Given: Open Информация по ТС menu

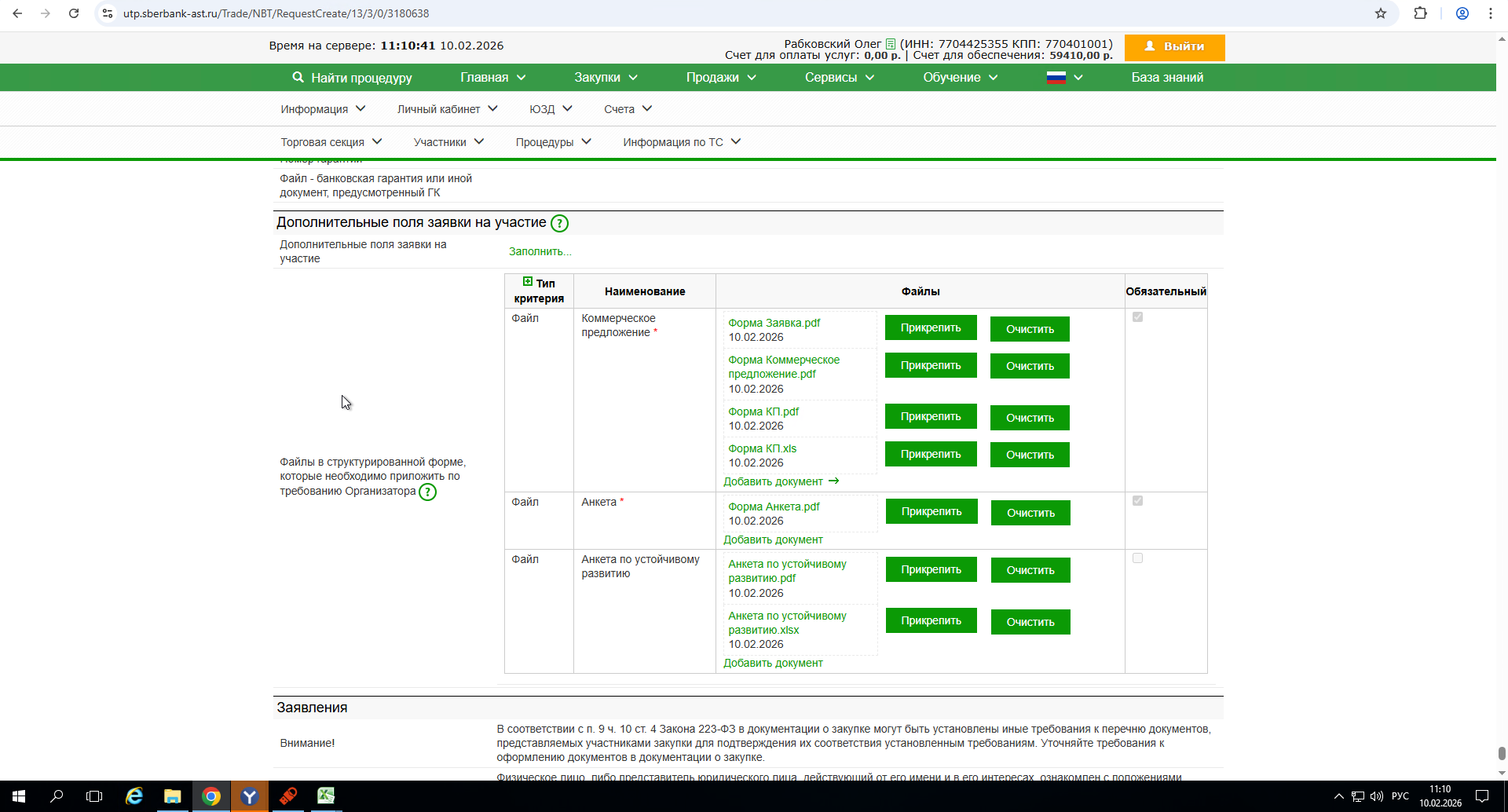Looking at the screenshot, I should [682, 142].
